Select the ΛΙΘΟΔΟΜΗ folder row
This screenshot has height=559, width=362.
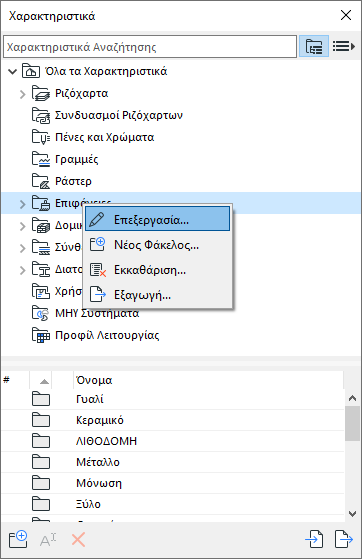(173, 441)
